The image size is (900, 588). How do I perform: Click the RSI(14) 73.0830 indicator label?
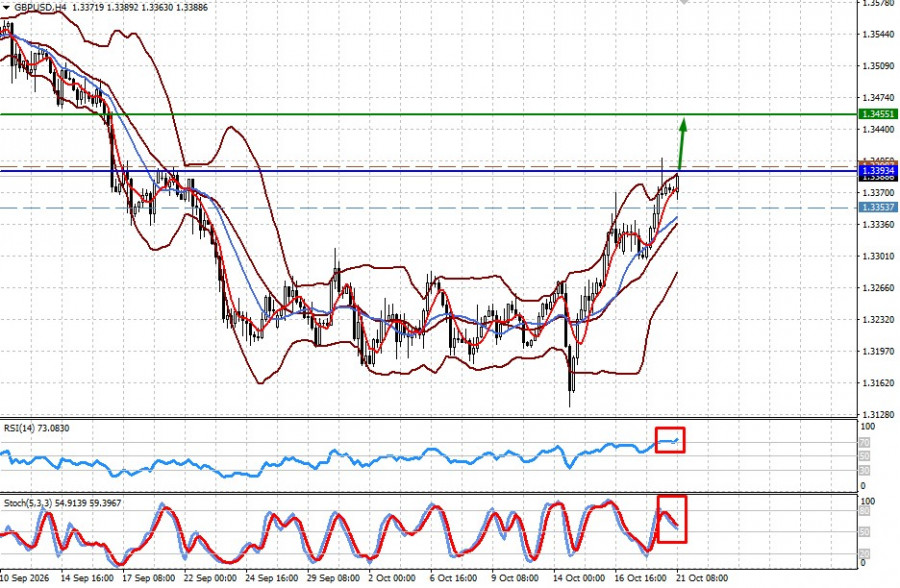tap(37, 428)
